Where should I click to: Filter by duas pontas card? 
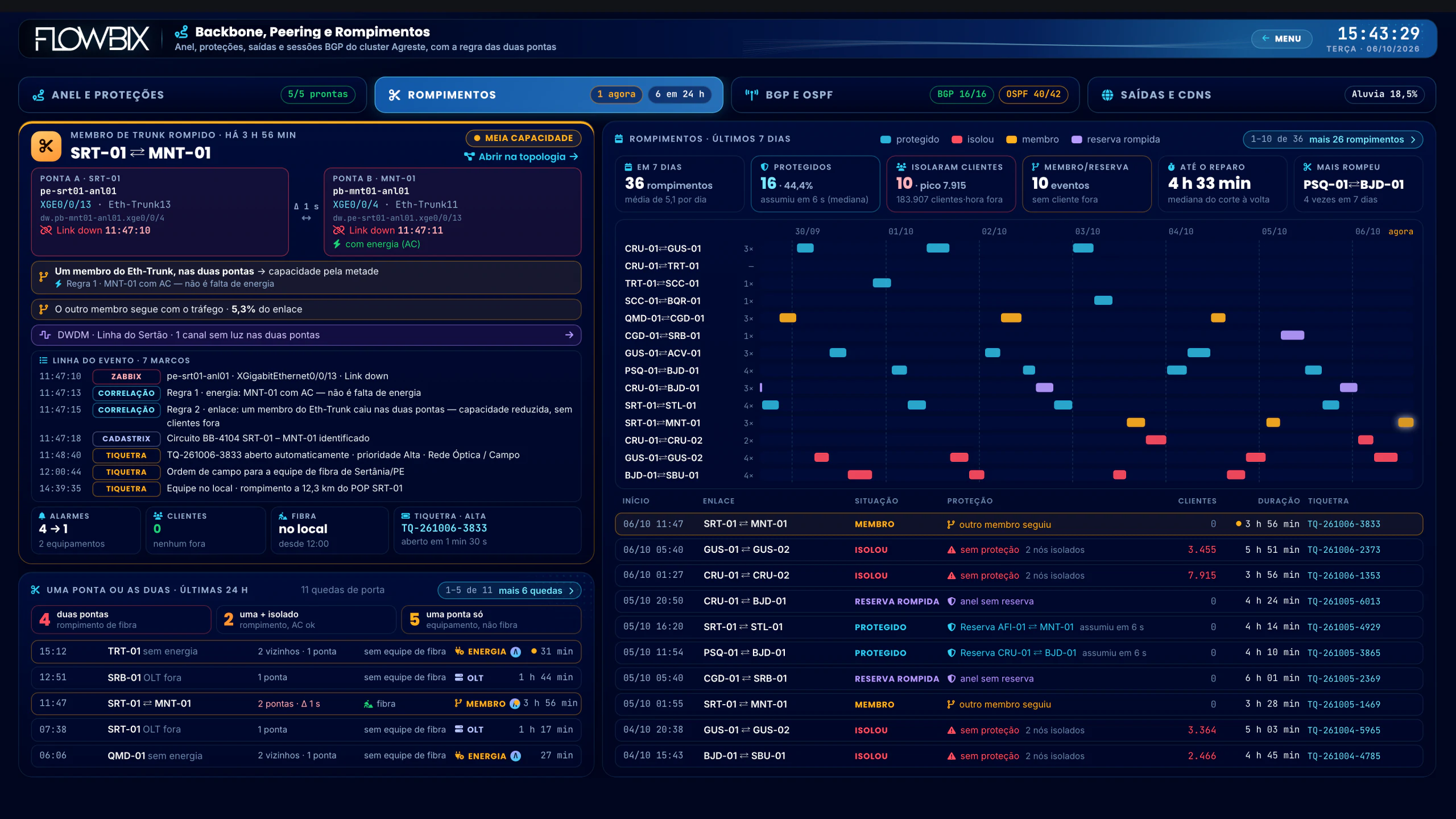[121, 619]
